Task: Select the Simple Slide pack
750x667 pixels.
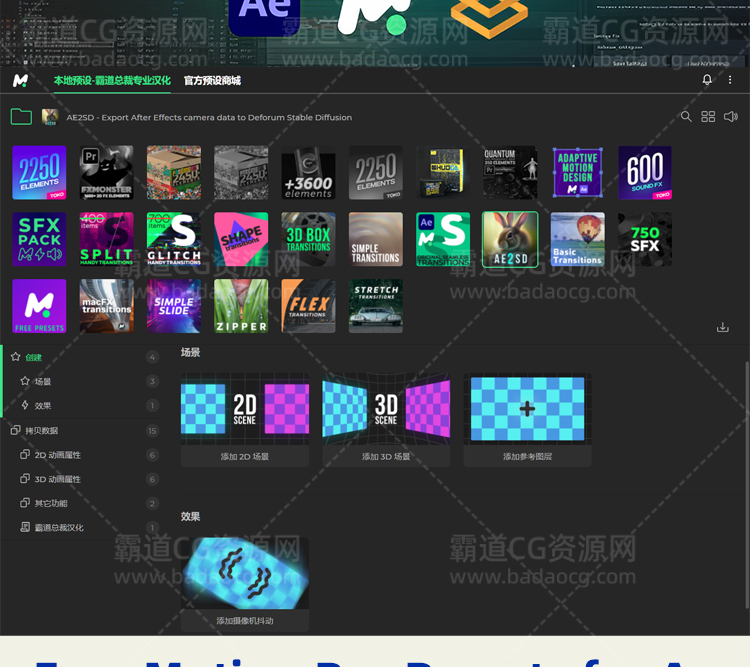Action: click(x=174, y=306)
